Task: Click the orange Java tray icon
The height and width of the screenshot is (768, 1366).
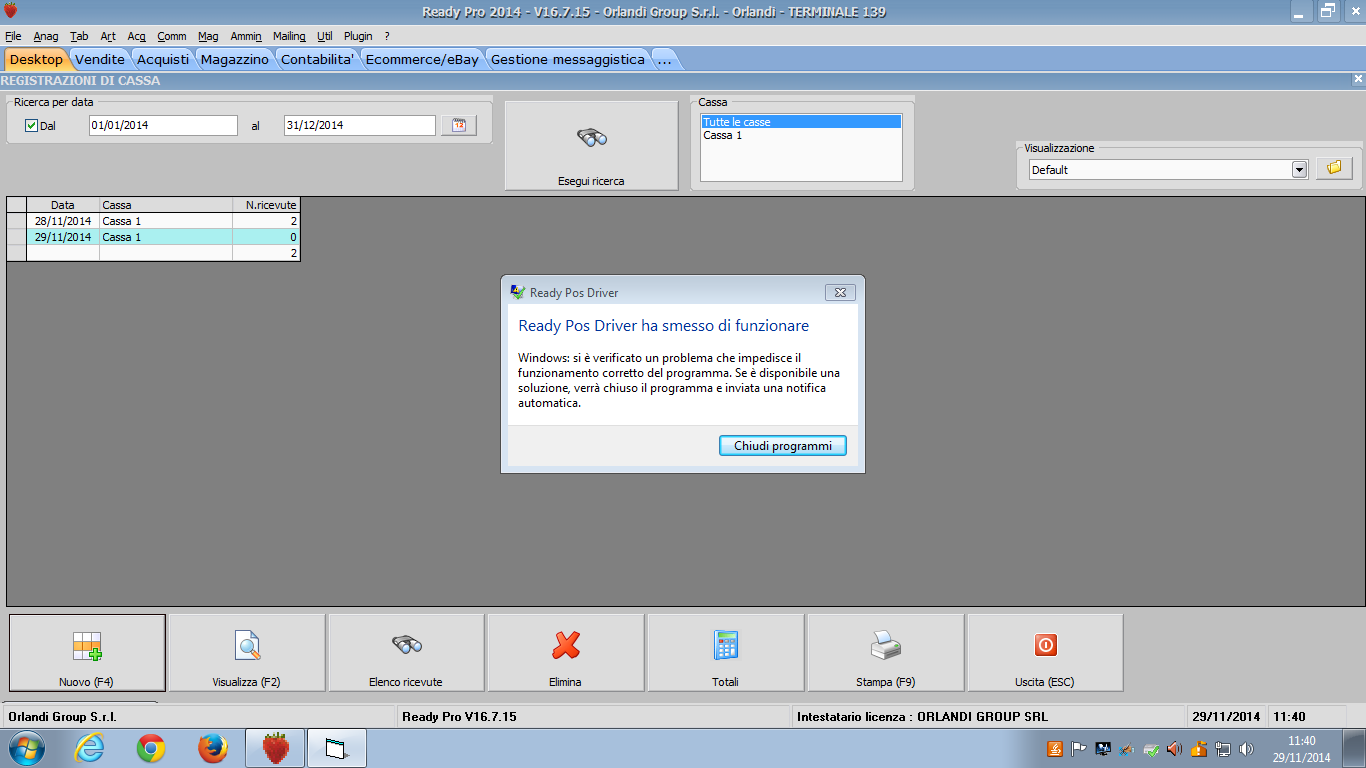Action: (x=1055, y=748)
